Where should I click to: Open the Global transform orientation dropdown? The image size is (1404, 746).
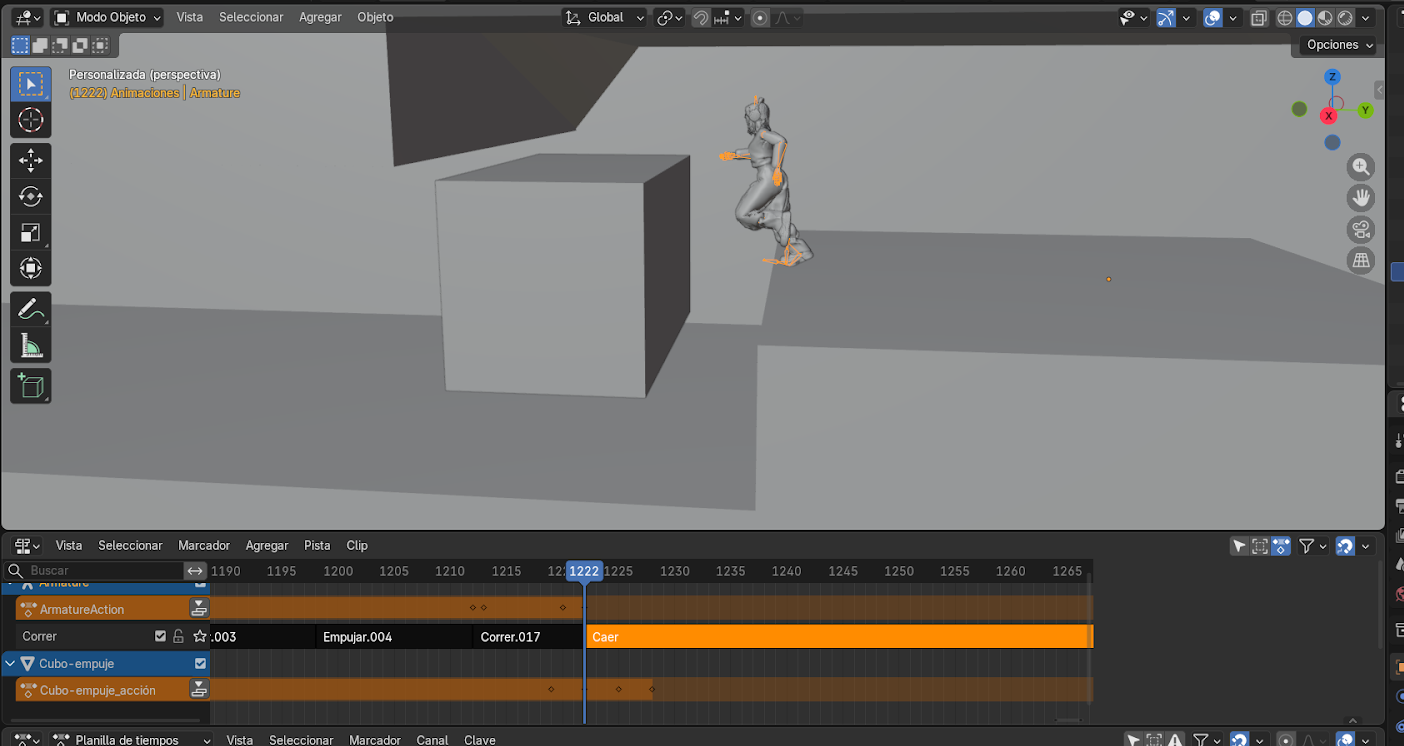tap(604, 17)
